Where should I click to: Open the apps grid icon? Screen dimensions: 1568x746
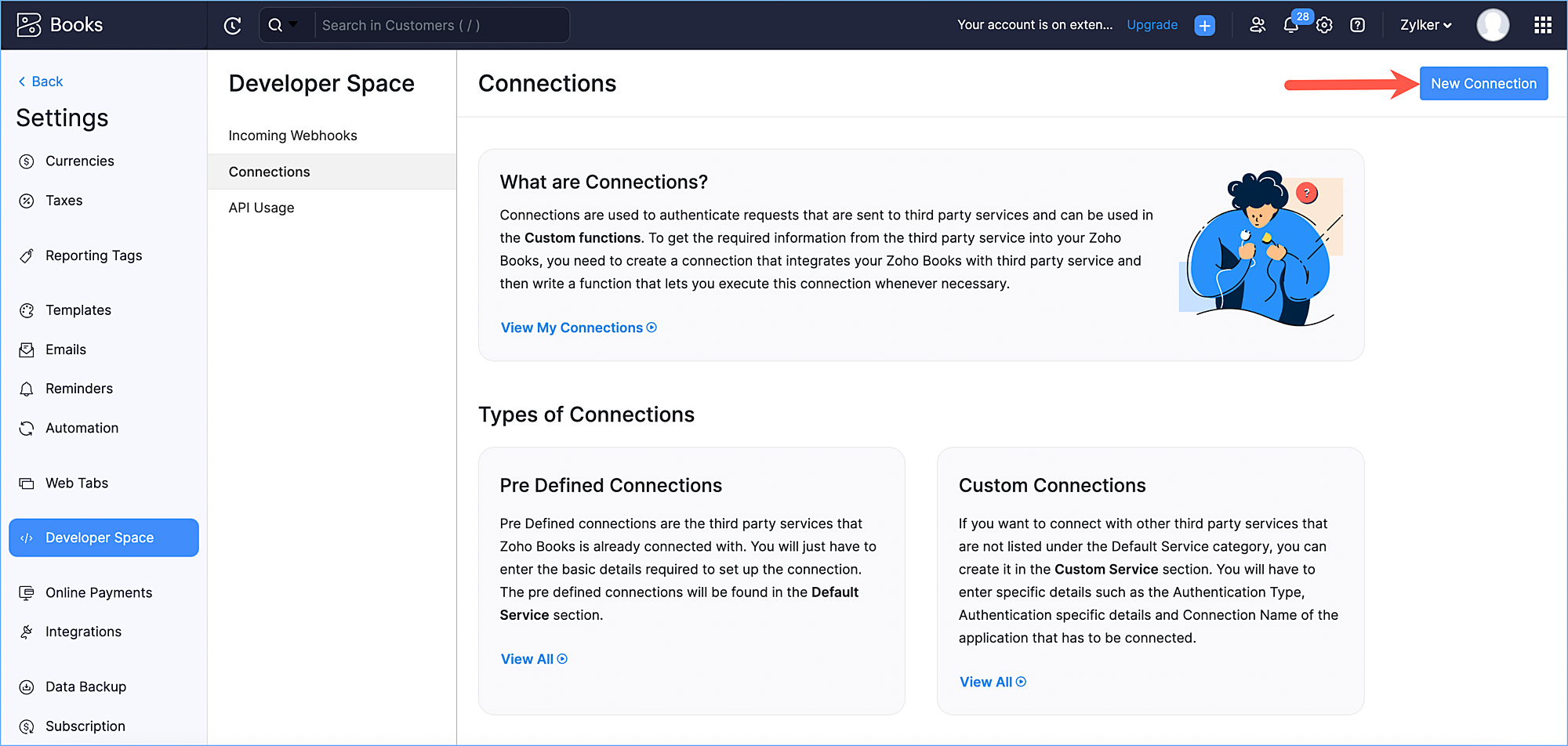pyautogui.click(x=1542, y=26)
